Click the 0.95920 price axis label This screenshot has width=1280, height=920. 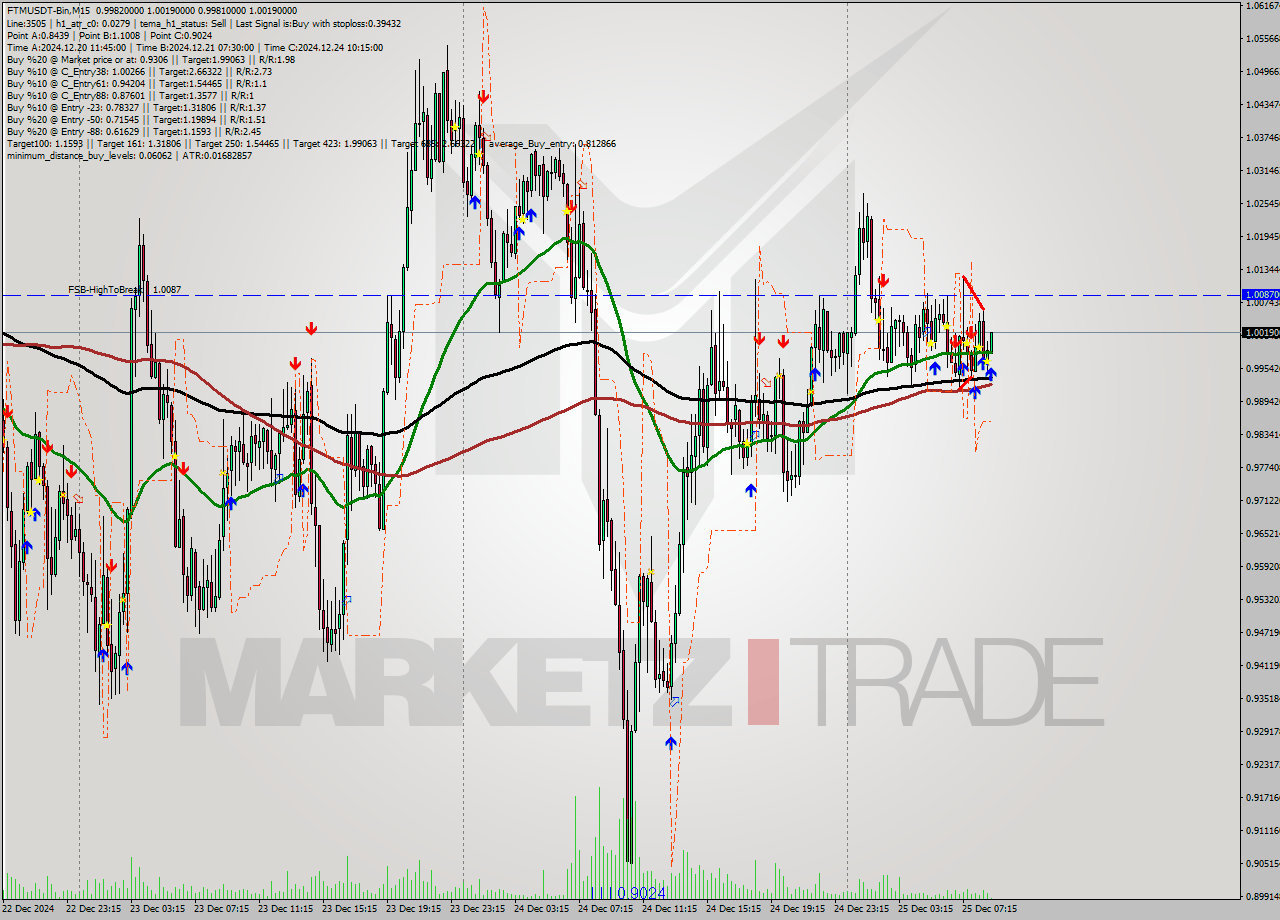[1261, 566]
